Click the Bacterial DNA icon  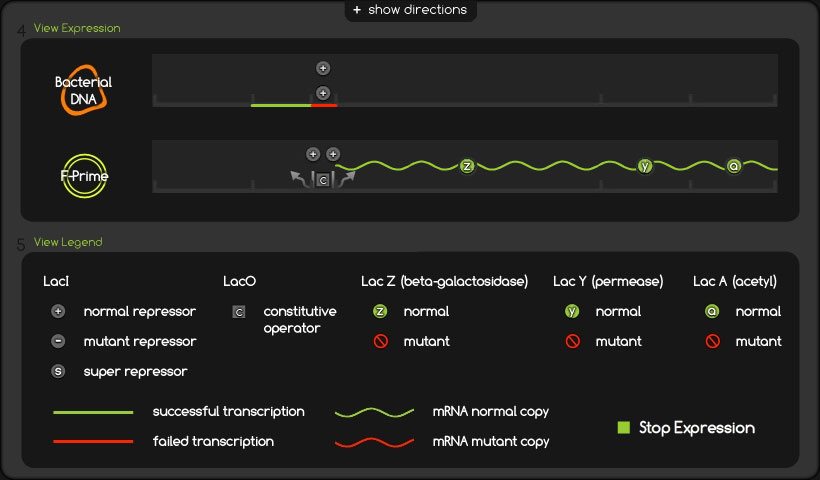point(82,89)
